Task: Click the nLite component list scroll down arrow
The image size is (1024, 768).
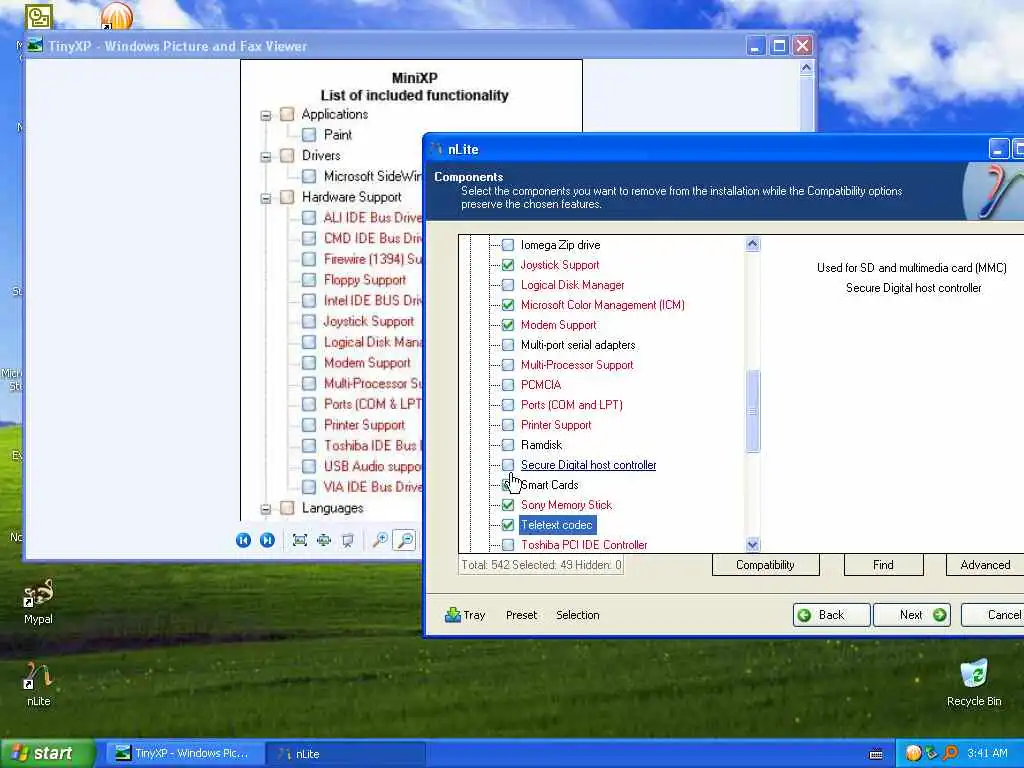Action: click(752, 544)
